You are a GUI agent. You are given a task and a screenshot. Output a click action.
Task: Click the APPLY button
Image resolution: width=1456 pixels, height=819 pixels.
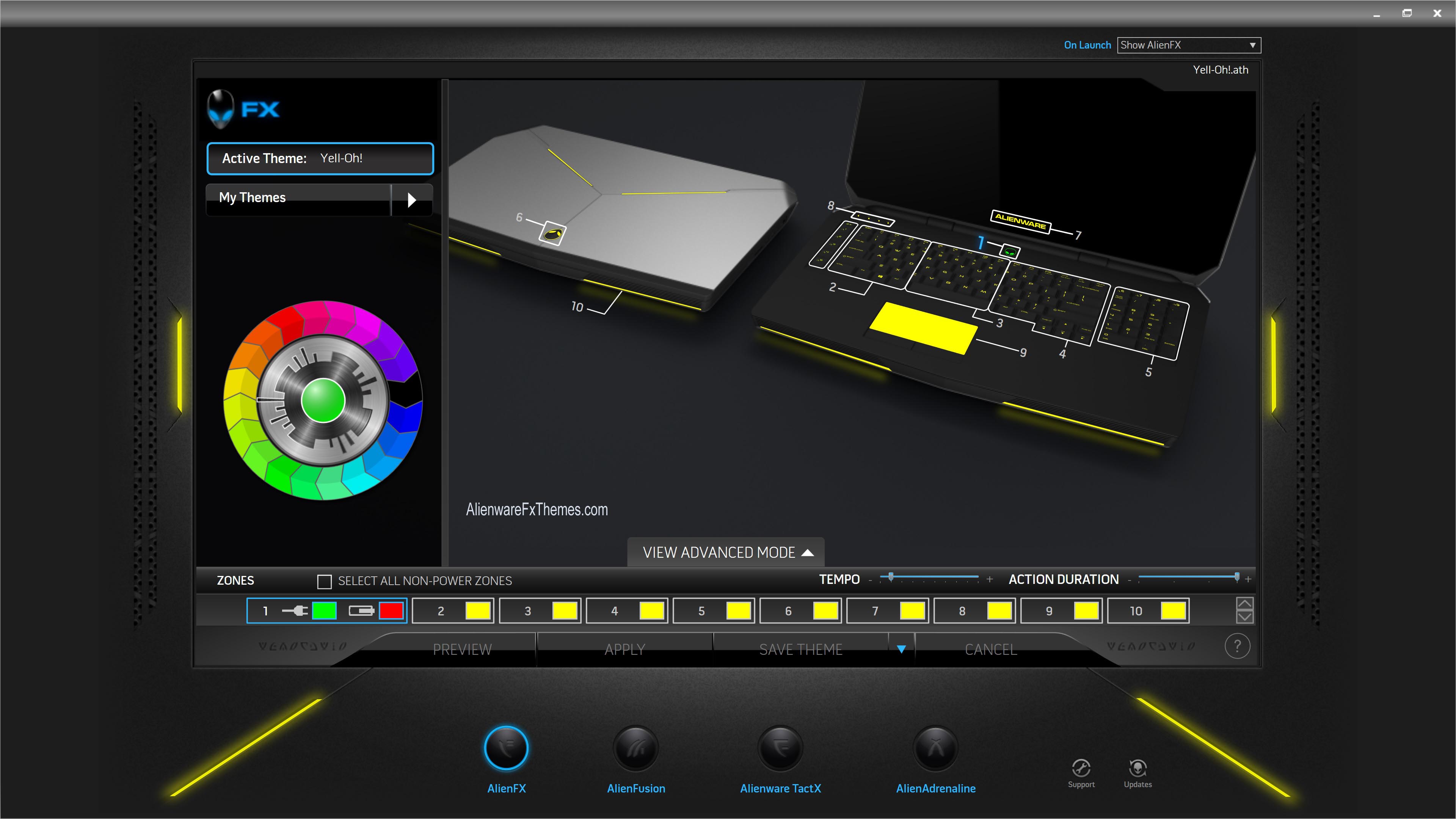pyautogui.click(x=624, y=650)
